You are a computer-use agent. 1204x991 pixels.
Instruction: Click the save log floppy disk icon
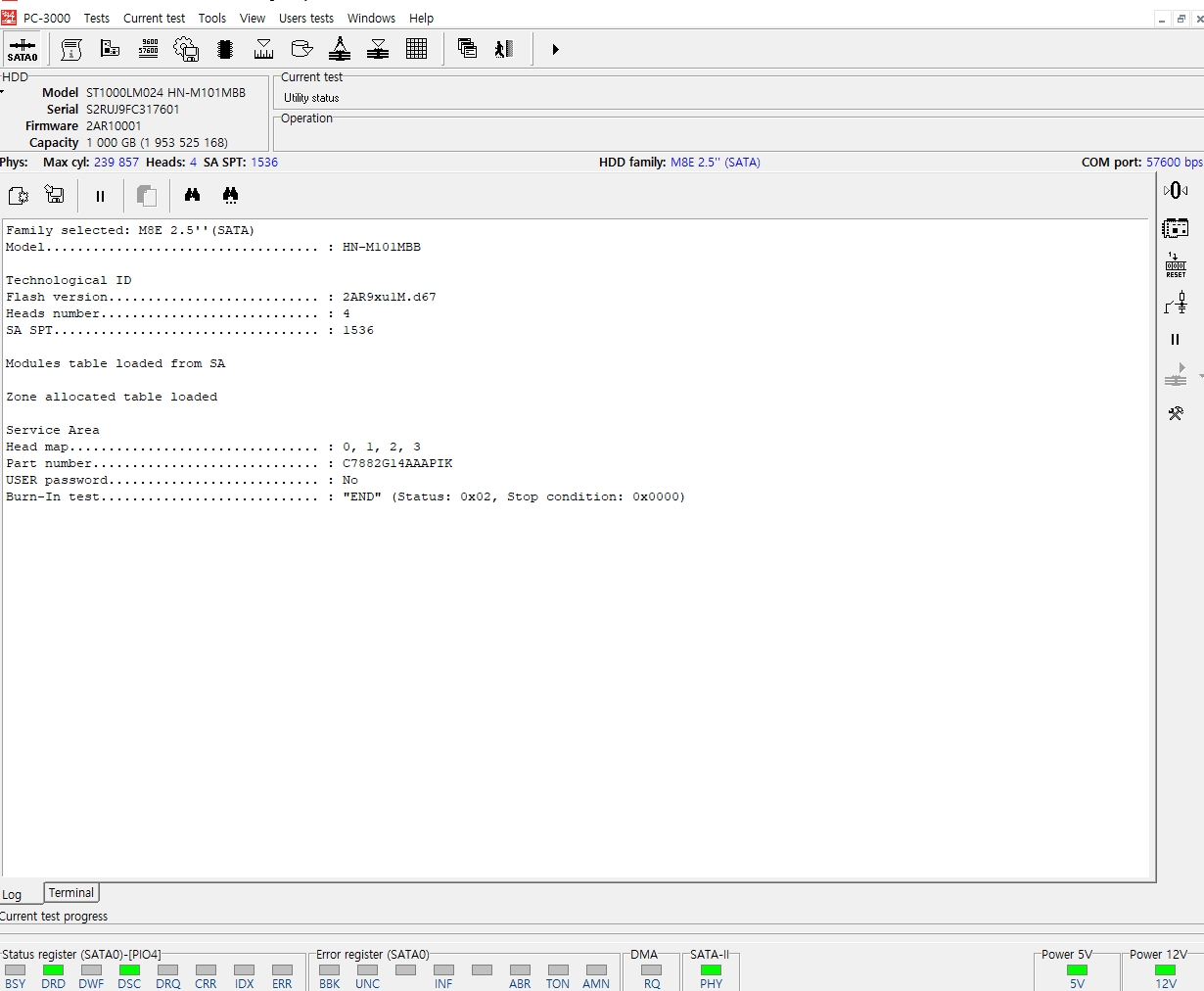pyautogui.click(x=55, y=196)
